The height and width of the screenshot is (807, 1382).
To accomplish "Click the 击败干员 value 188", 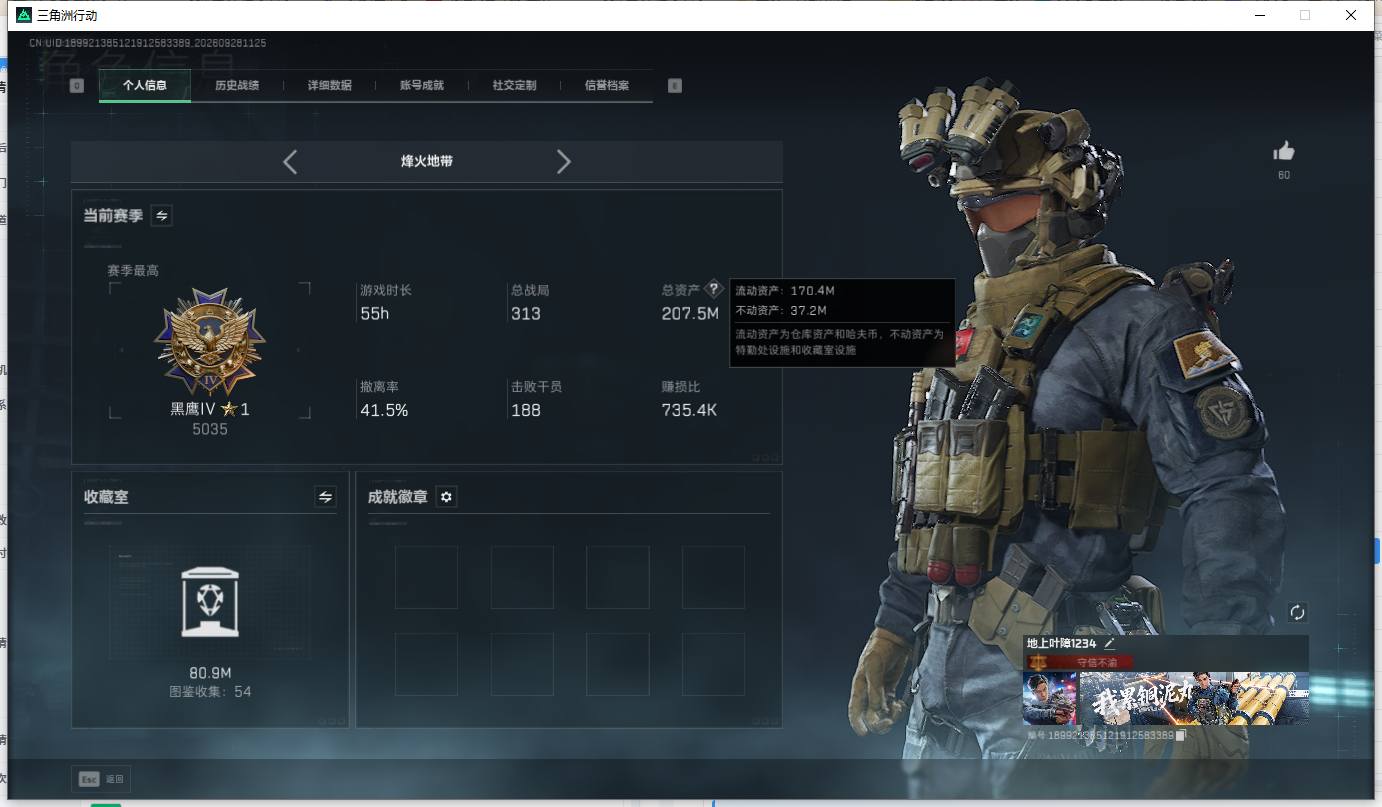I will click(526, 410).
